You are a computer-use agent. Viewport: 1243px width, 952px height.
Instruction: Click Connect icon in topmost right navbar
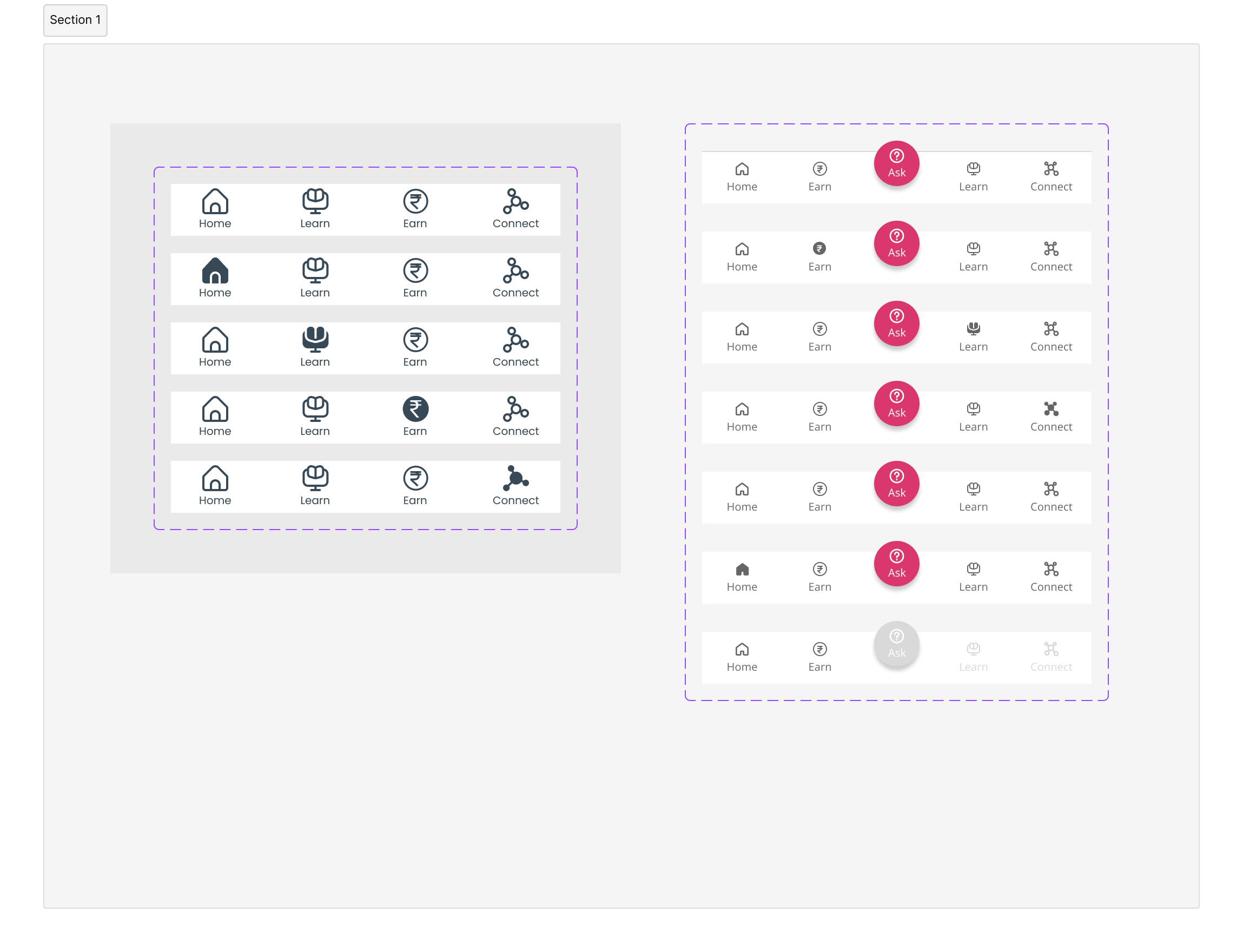(1050, 169)
